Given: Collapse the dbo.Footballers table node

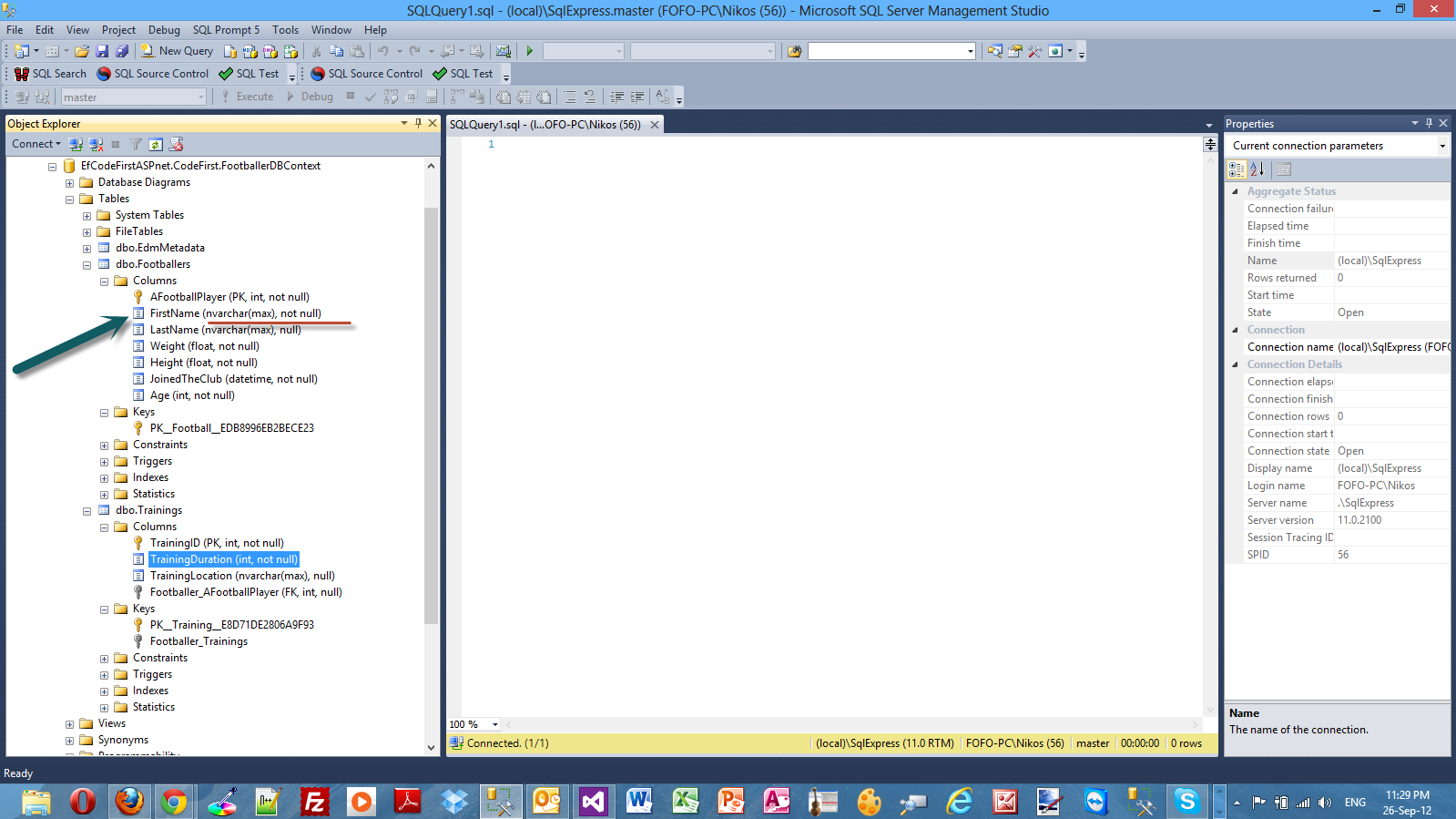Looking at the screenshot, I should [87, 265].
